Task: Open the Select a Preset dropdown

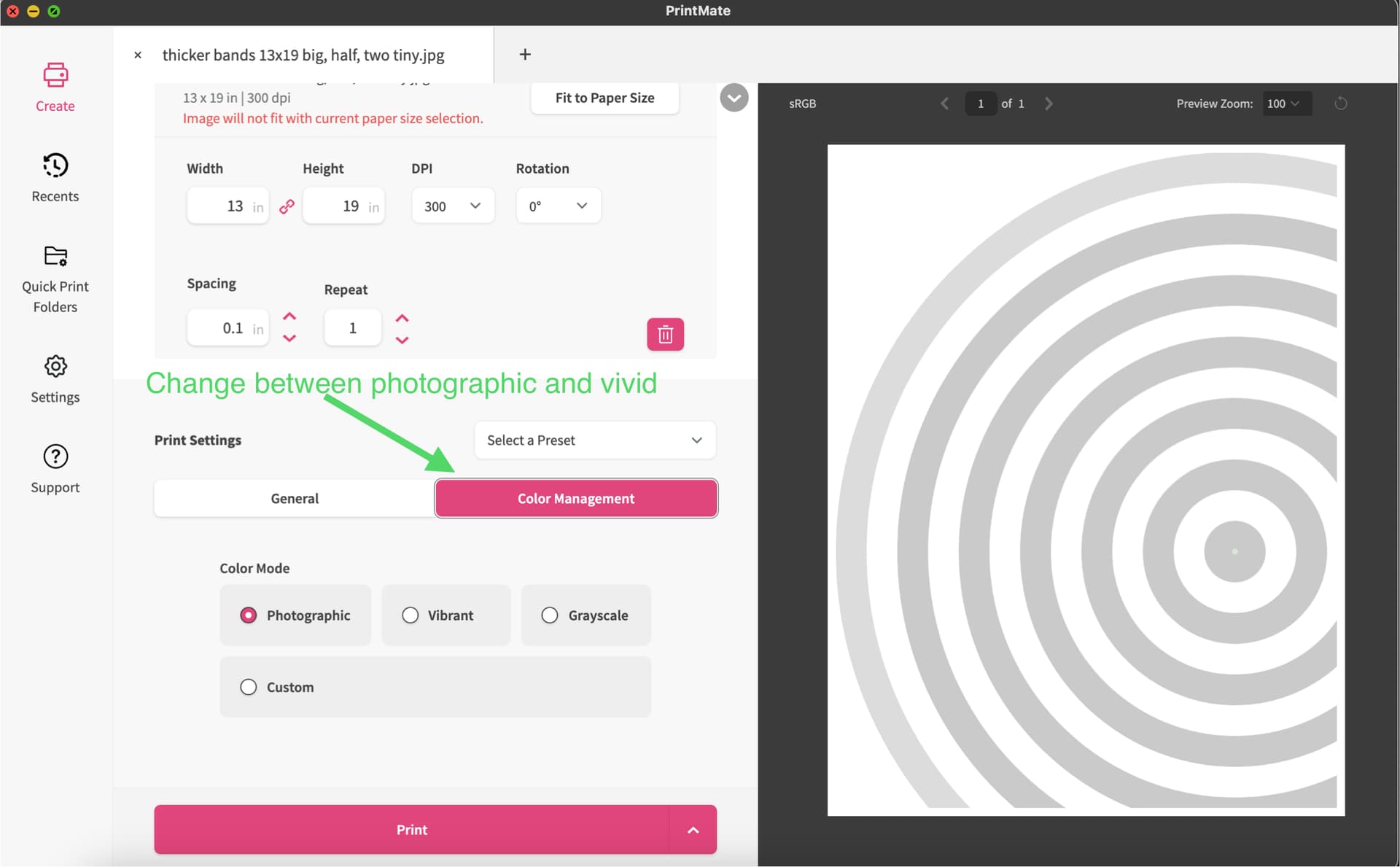Action: 595,440
